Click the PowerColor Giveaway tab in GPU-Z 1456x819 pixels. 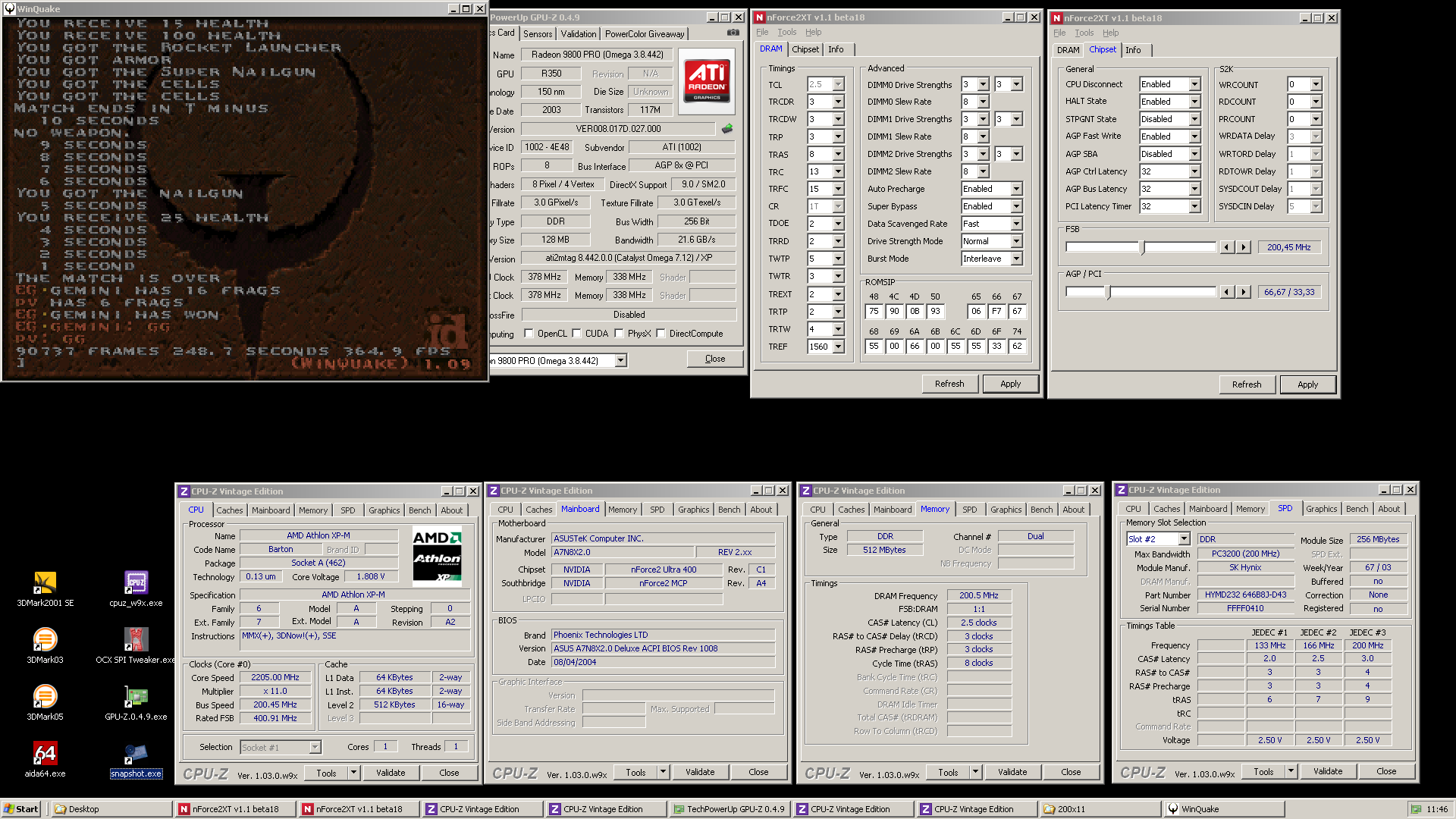coord(645,34)
